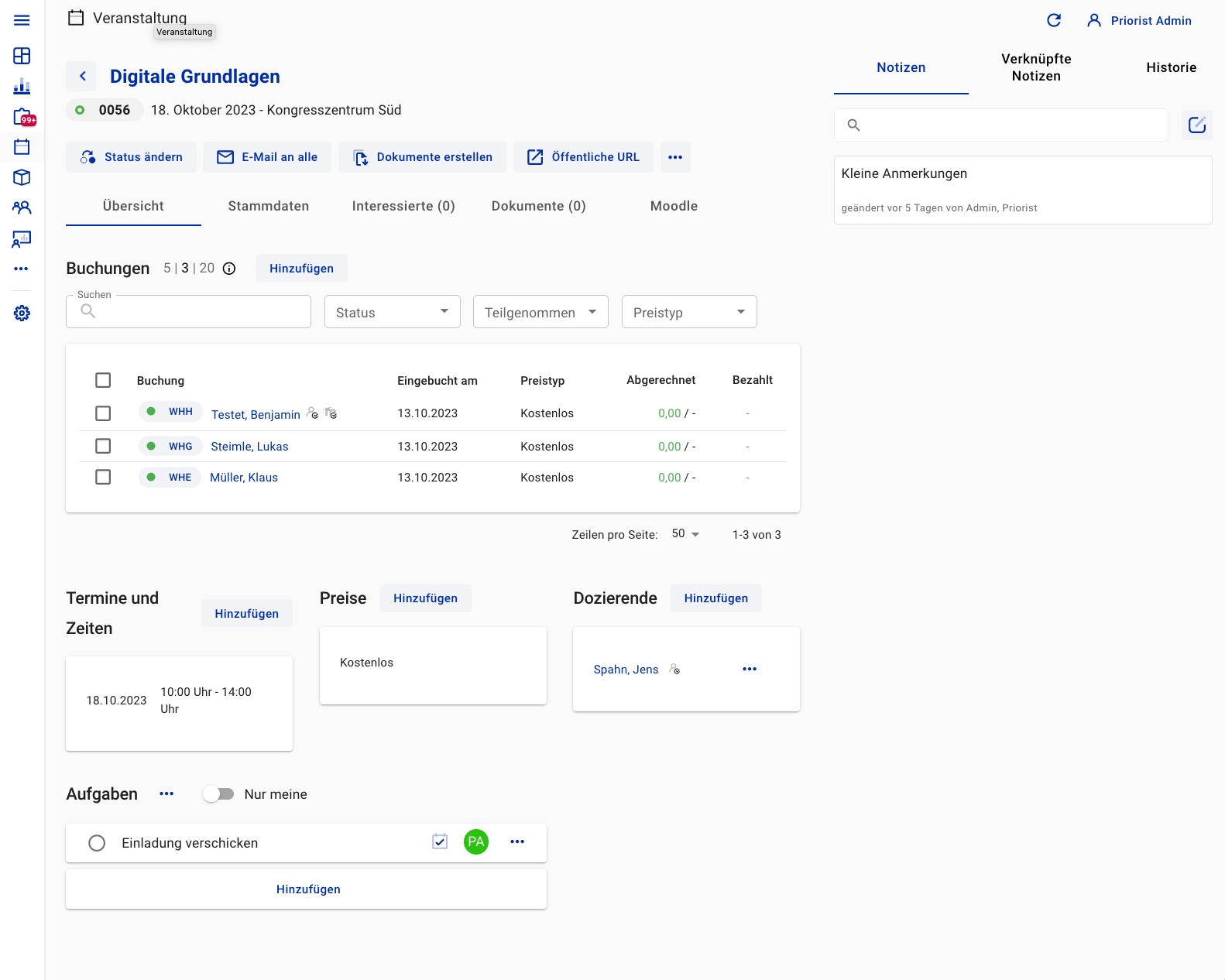This screenshot has height=980, width=1225.
Task: Open the Teilgenommen filter dropdown
Action: (x=540, y=312)
